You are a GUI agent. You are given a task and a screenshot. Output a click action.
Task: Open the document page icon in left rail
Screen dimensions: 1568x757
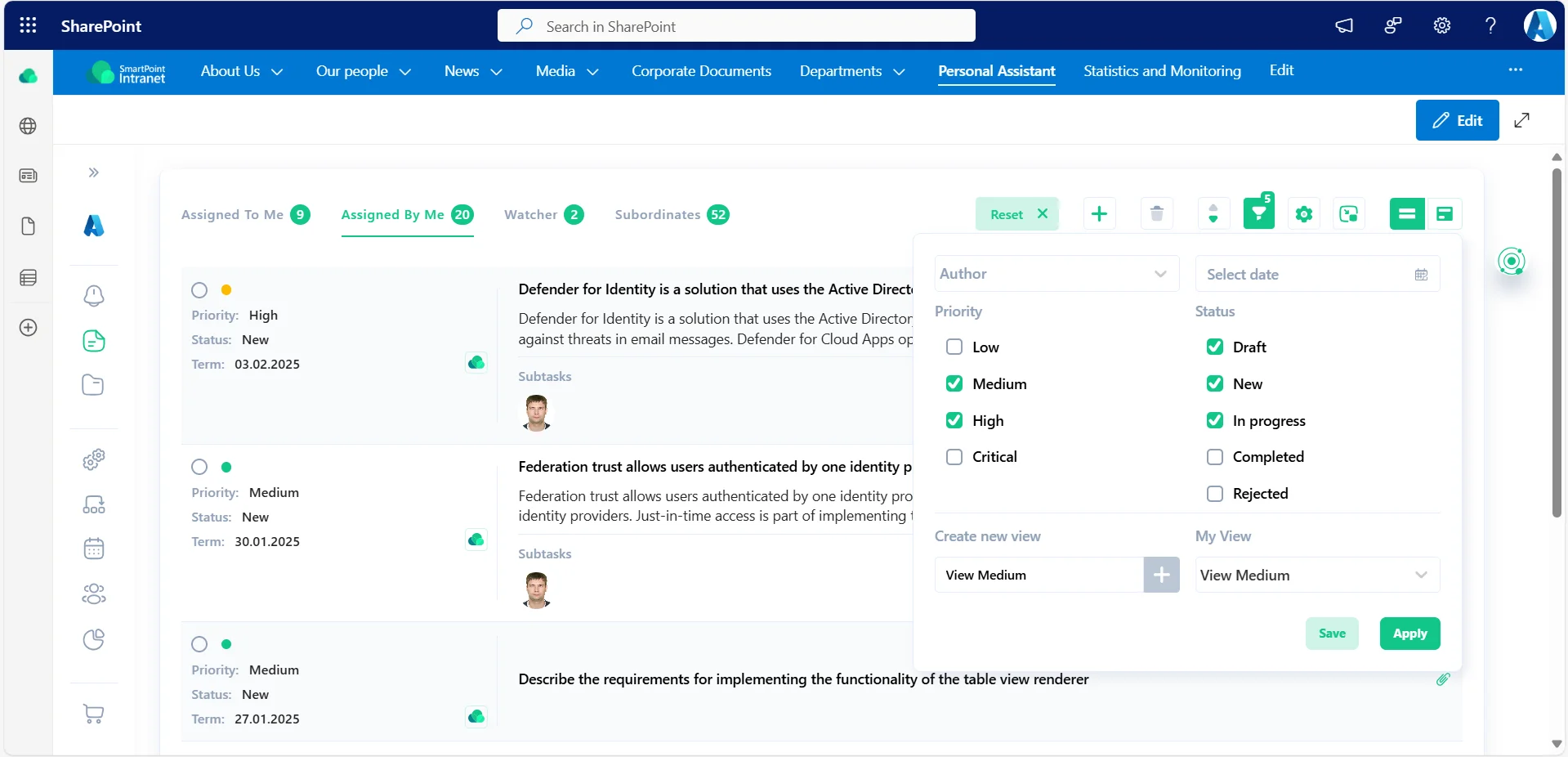click(x=28, y=226)
